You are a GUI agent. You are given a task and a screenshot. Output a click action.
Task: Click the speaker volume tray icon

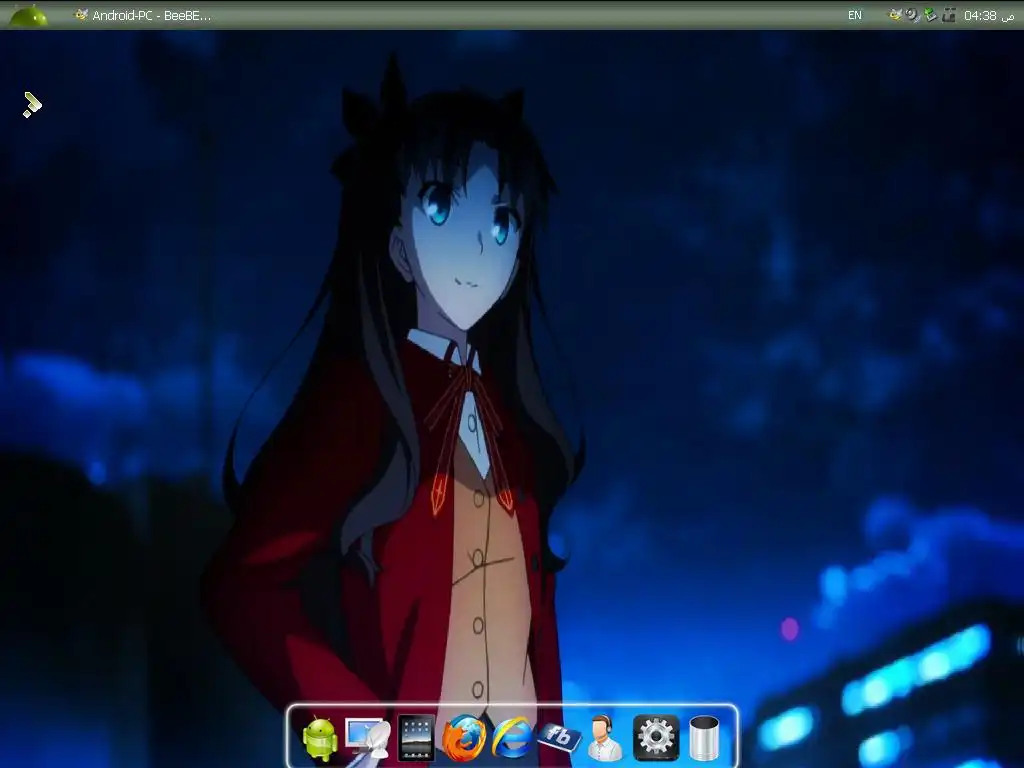(x=913, y=14)
